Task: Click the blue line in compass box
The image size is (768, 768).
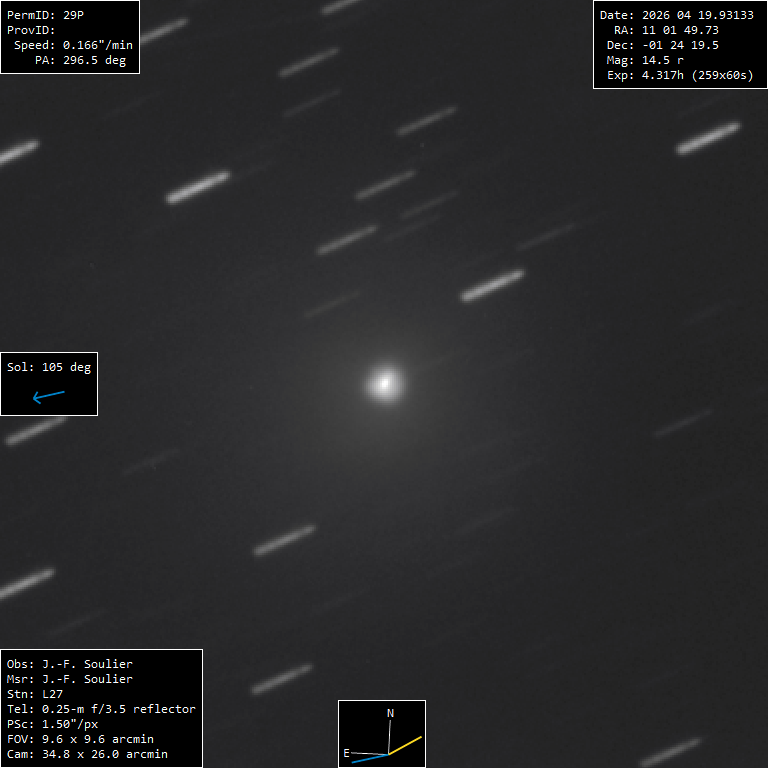Action: [370, 758]
